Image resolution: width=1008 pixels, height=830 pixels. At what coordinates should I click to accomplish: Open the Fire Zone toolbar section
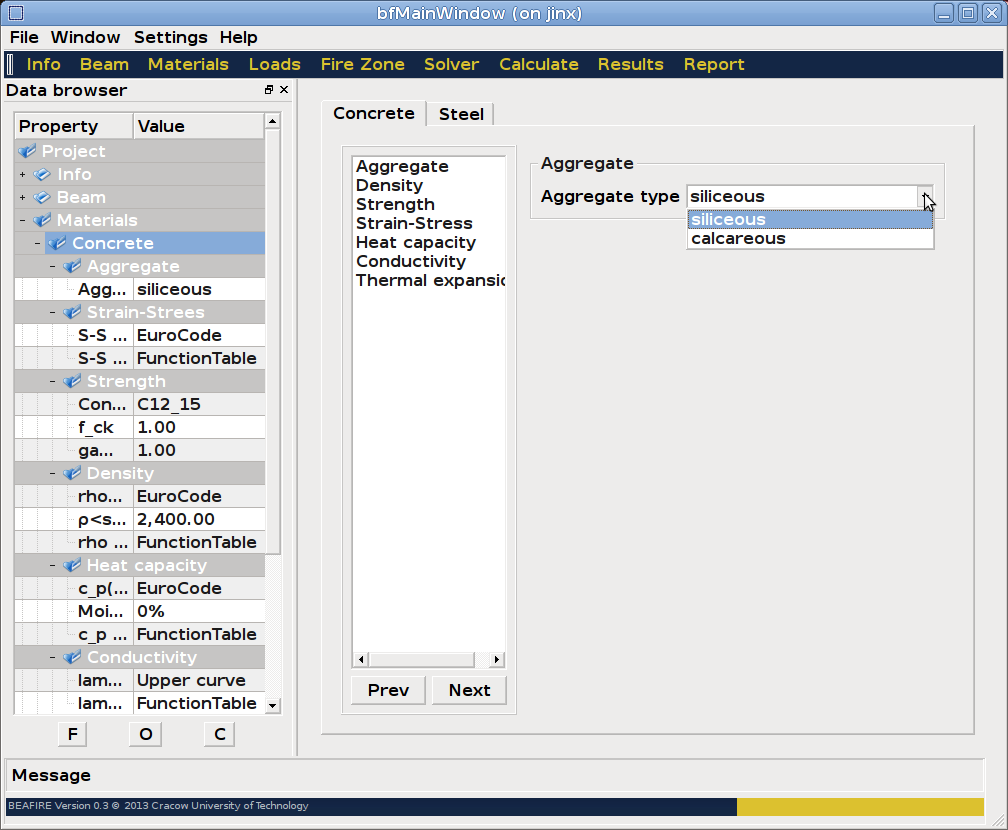click(362, 64)
